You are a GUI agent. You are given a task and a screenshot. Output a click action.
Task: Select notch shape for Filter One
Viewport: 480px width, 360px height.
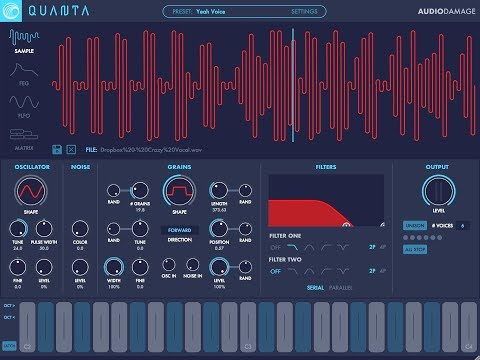(343, 247)
